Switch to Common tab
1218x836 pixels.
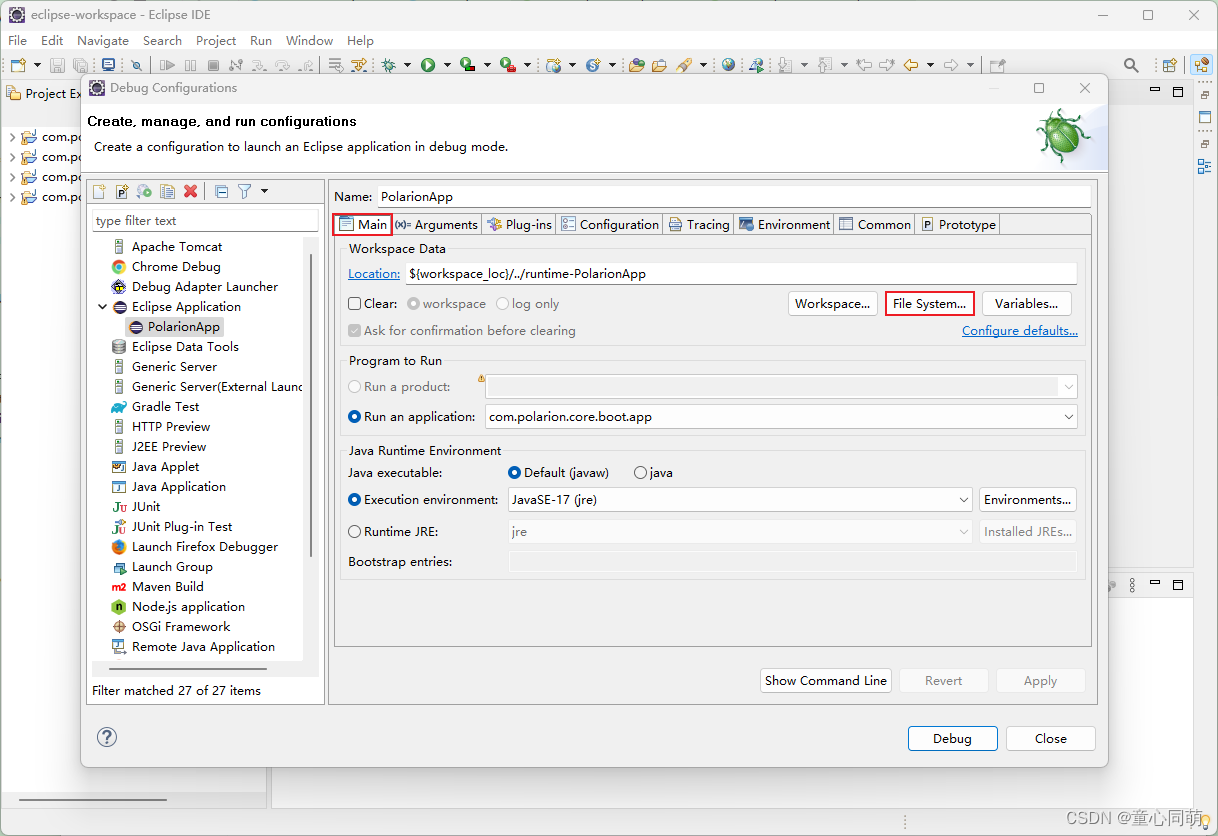coord(875,224)
